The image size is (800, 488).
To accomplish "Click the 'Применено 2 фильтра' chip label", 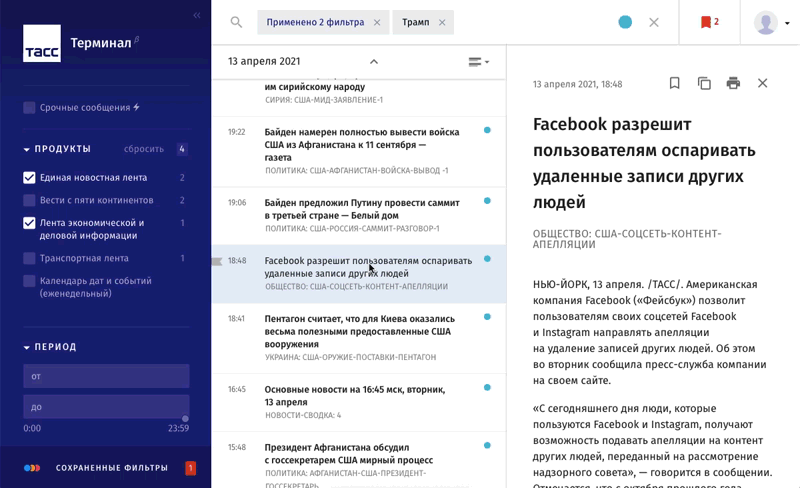I will (315, 22).
